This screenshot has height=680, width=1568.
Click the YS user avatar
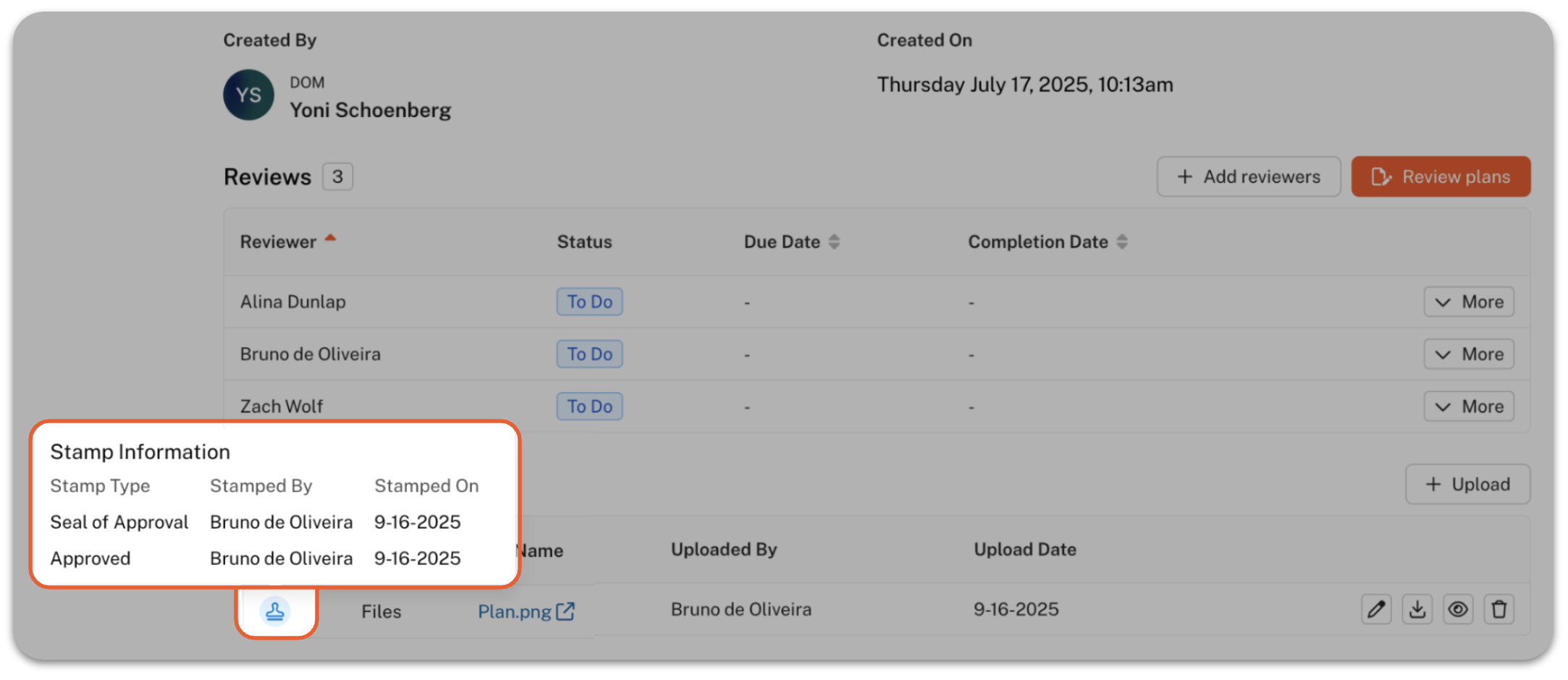(248, 95)
